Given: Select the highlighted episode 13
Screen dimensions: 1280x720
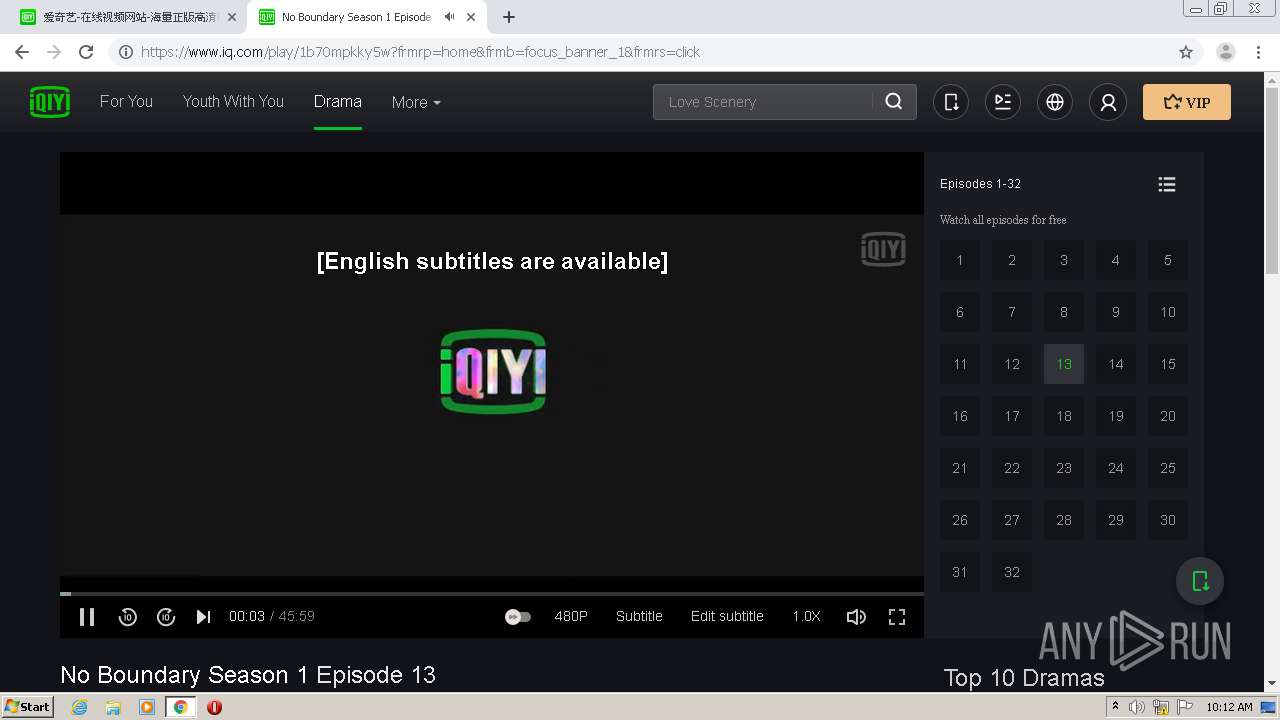Looking at the screenshot, I should tap(1064, 364).
